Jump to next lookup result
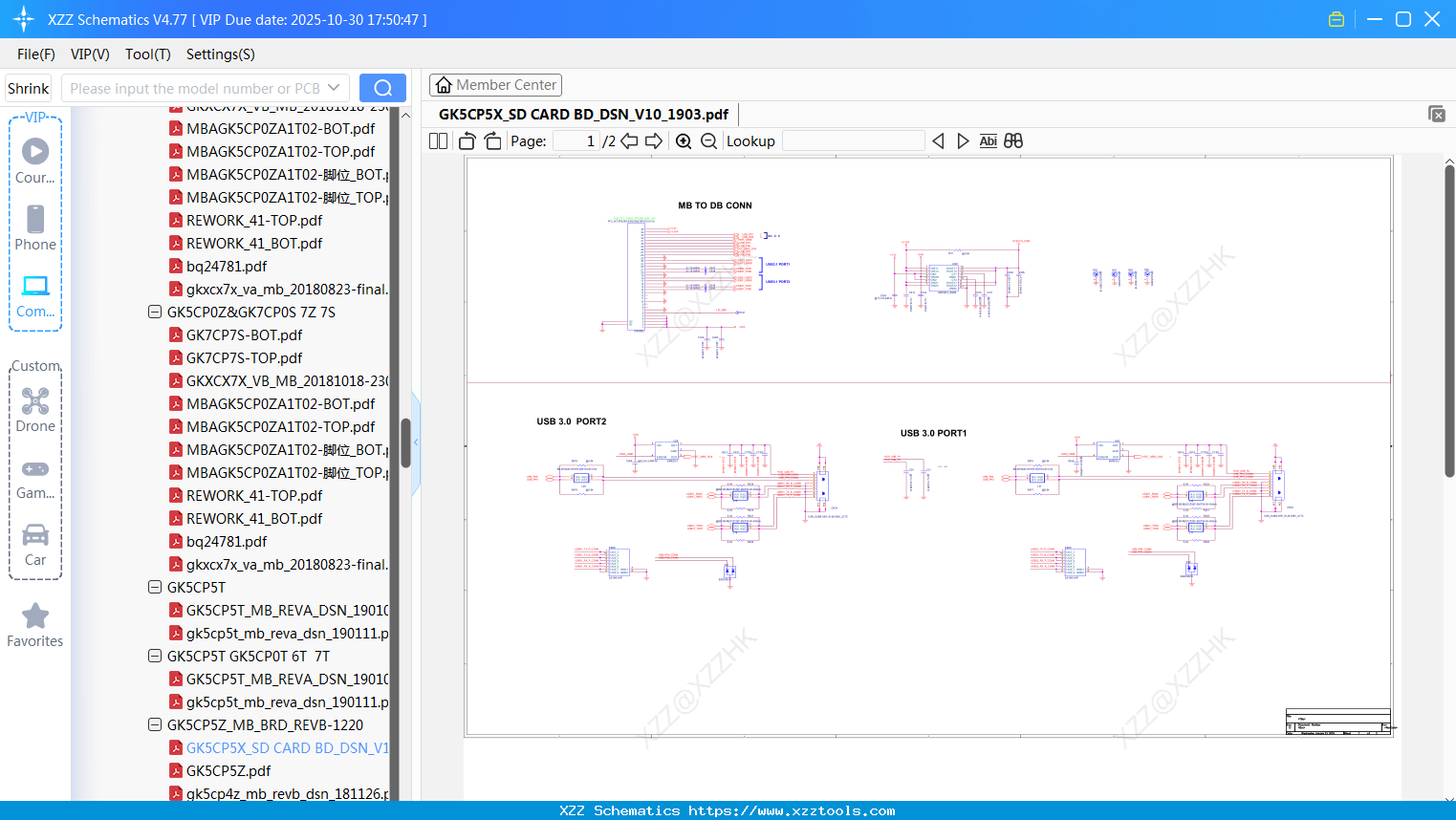Screen dimensions: 1456x820 point(963,141)
